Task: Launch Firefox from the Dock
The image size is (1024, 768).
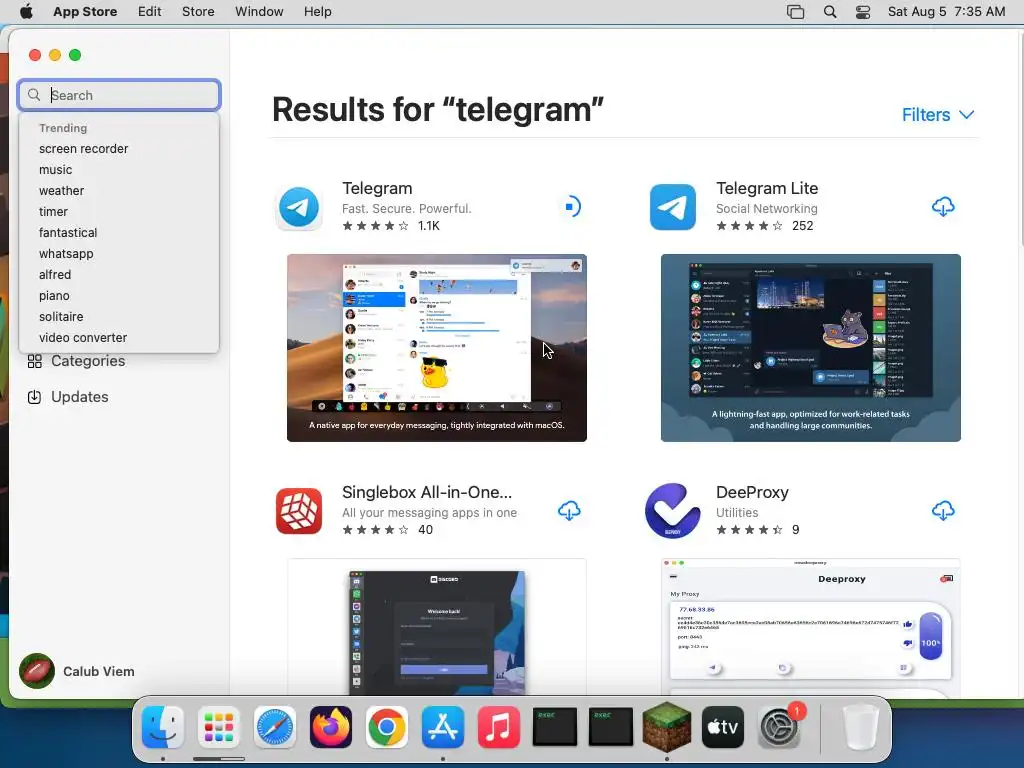Action: 330,727
